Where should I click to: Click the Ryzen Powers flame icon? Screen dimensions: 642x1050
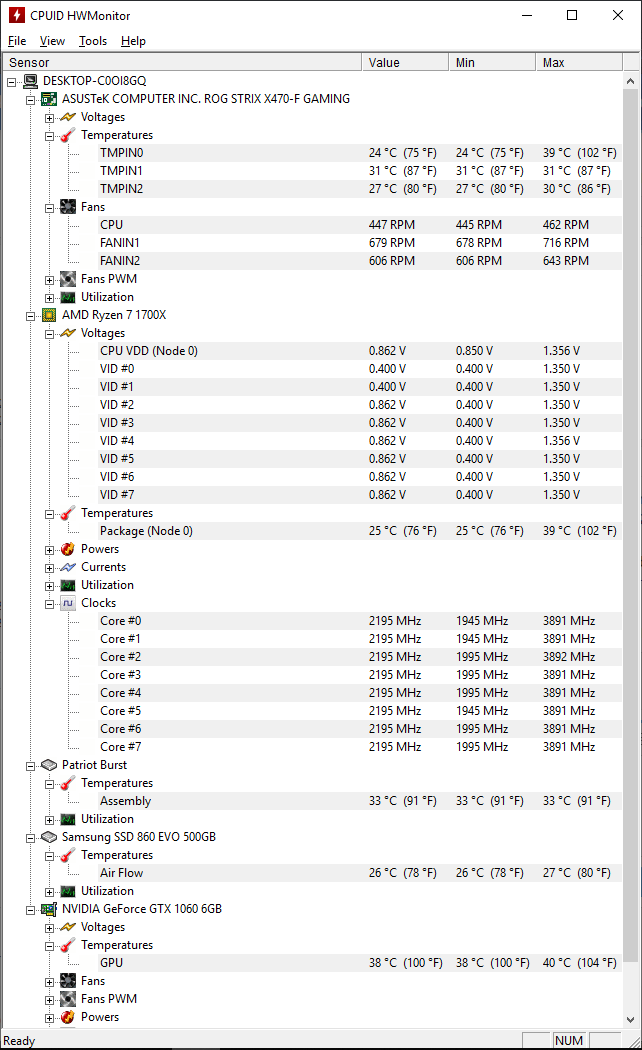[x=68, y=549]
